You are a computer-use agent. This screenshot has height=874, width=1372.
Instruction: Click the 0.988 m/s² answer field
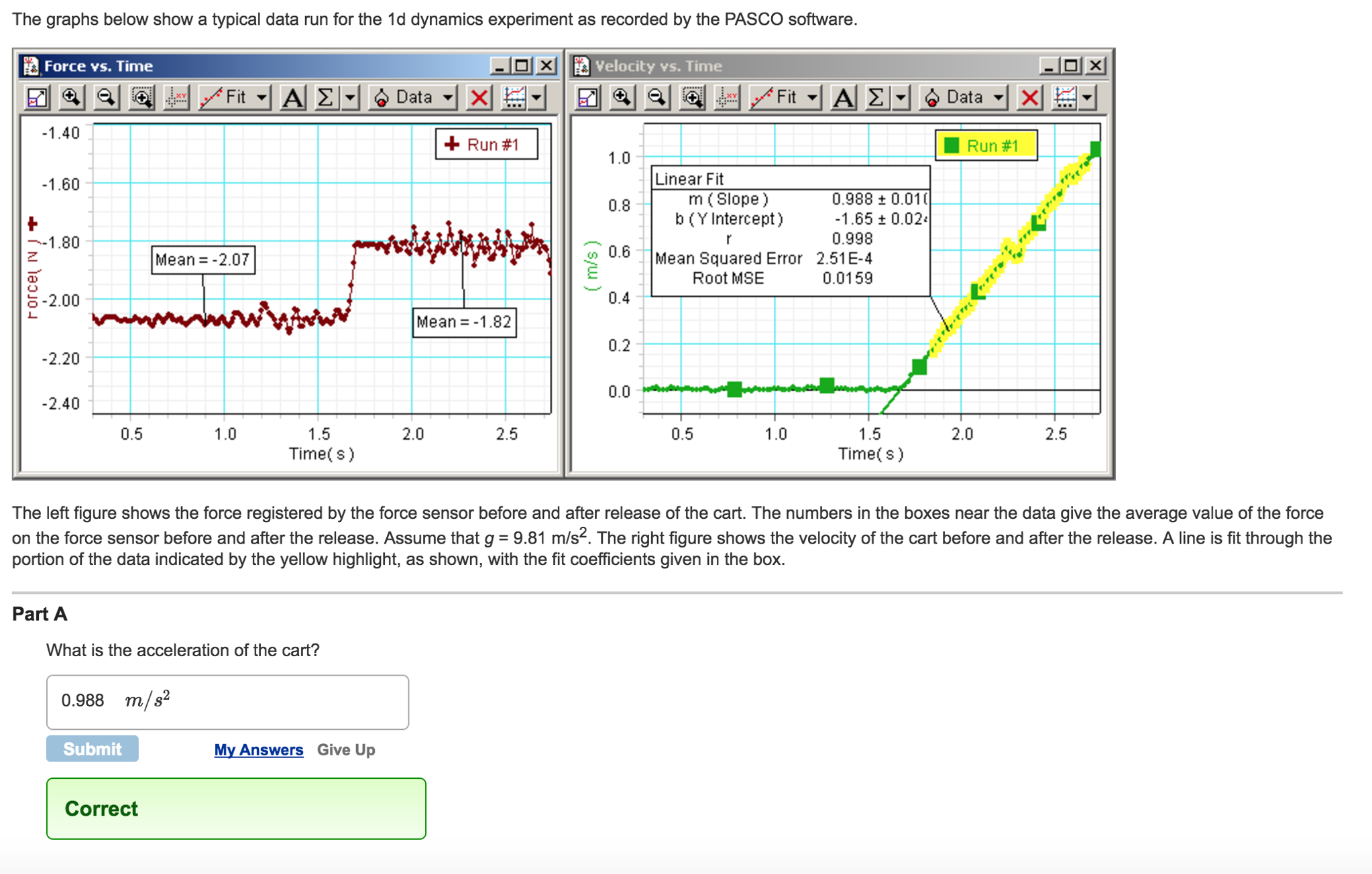click(x=227, y=701)
